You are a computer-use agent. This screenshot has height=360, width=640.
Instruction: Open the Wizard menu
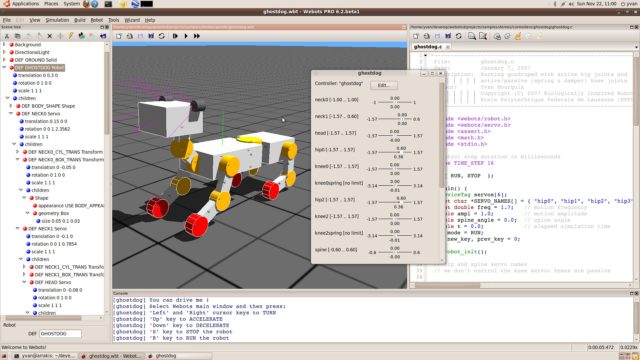(x=132, y=20)
